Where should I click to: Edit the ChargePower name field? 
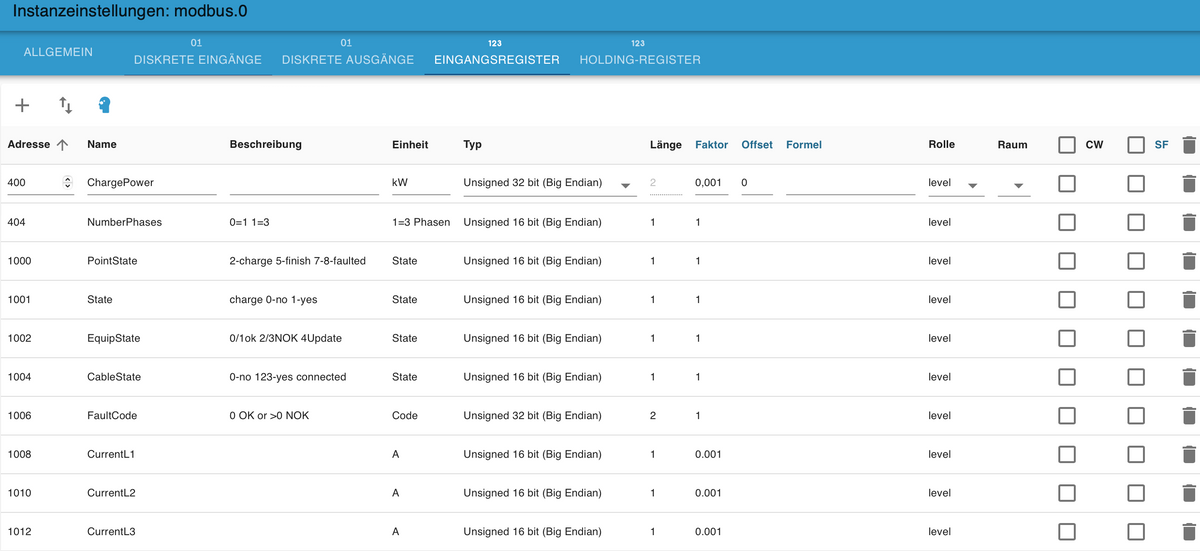point(152,184)
